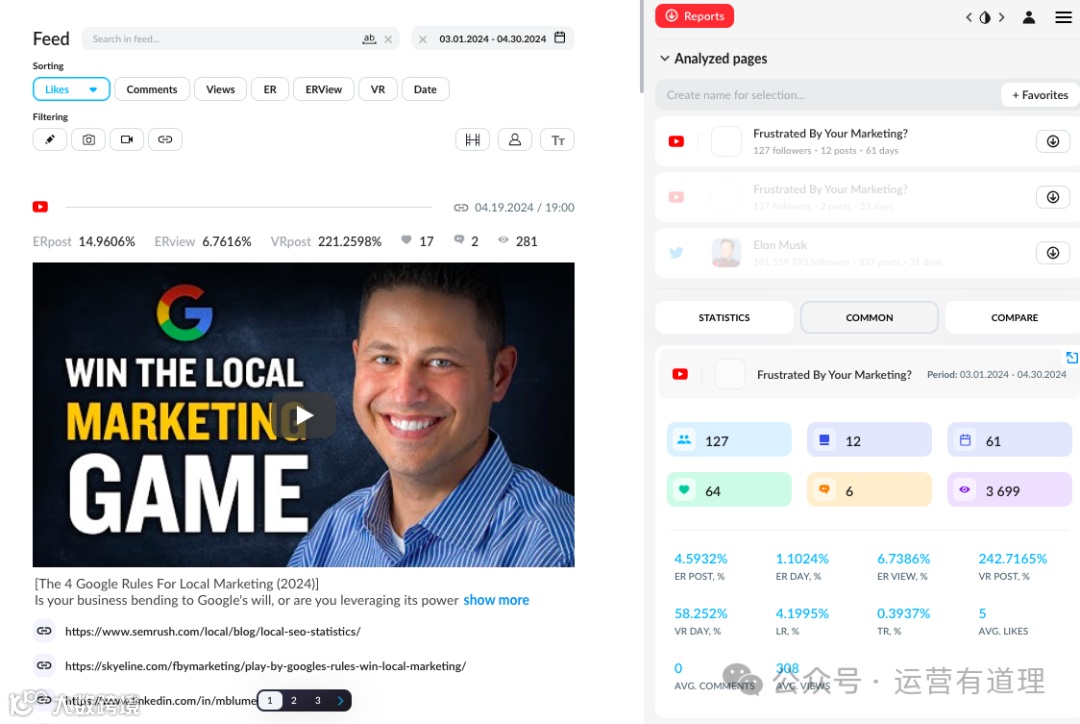Open the skyeline.com fbymarketing link
The height and width of the screenshot is (724, 1080).
[265, 665]
